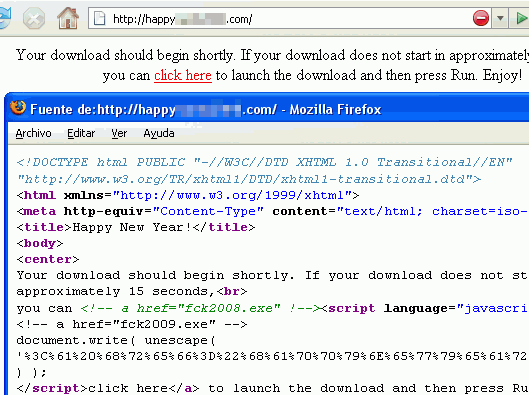529x395 pixels.
Task: Click the fck2009.exe comment line
Action: point(132,325)
